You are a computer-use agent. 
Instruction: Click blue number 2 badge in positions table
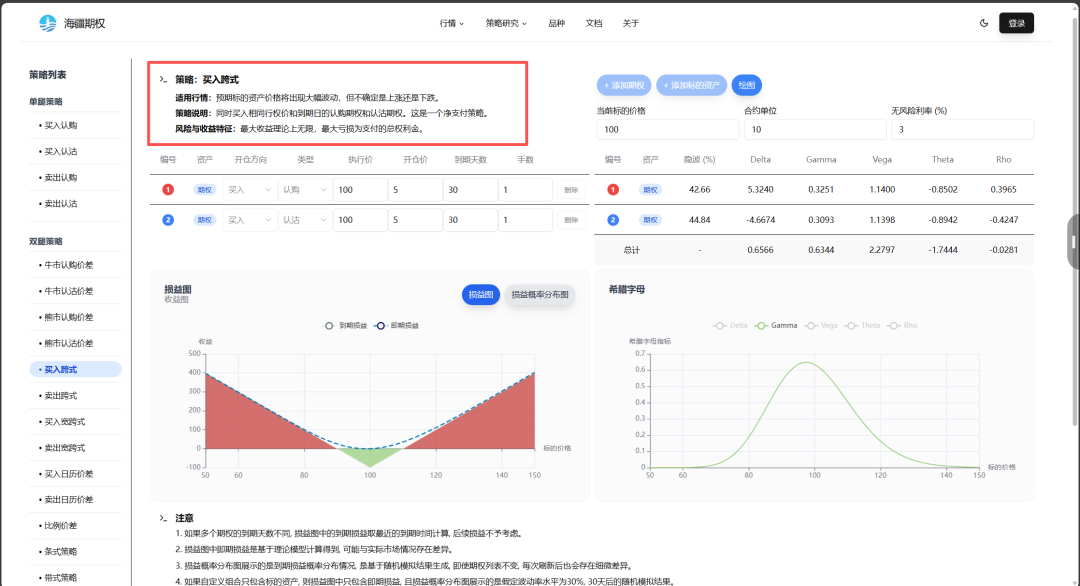click(168, 220)
